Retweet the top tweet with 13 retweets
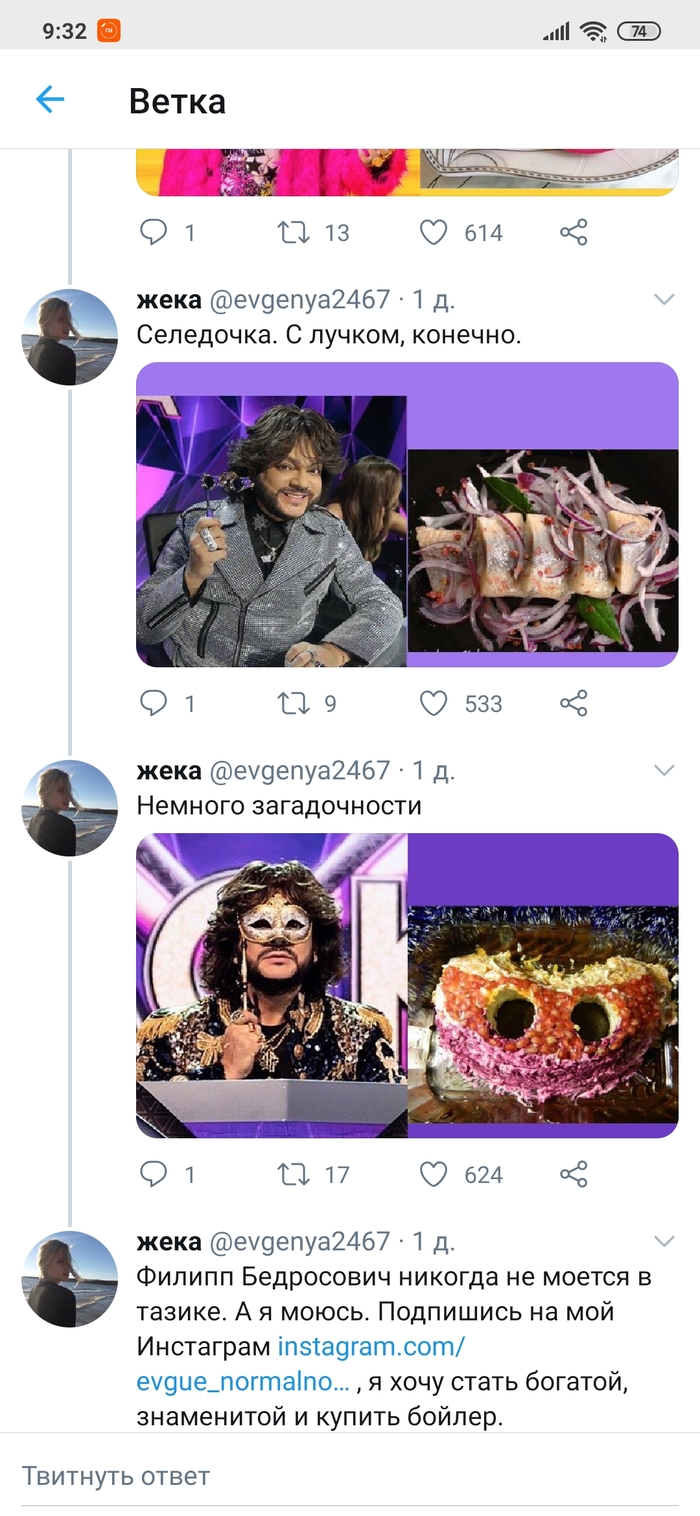Viewport: 700px width, 1516px height. (x=294, y=233)
